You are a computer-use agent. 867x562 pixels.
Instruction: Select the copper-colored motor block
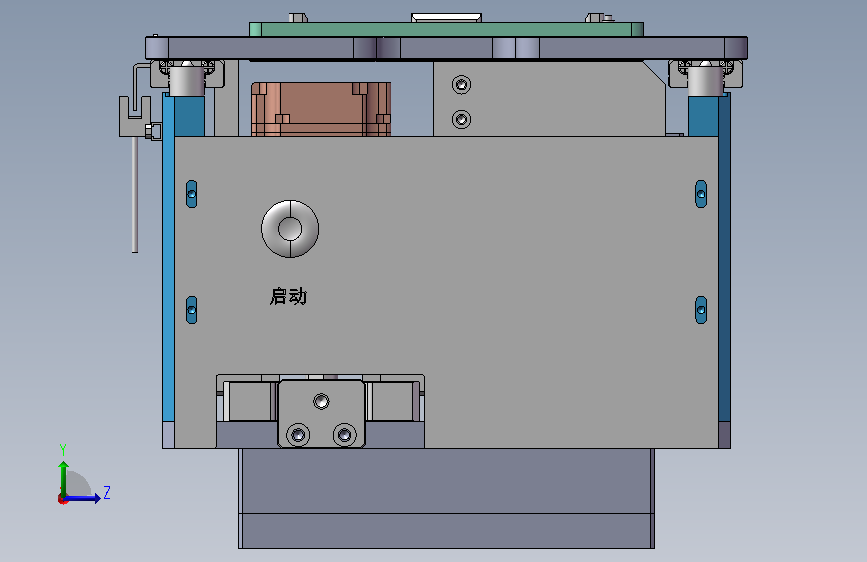tap(321, 109)
